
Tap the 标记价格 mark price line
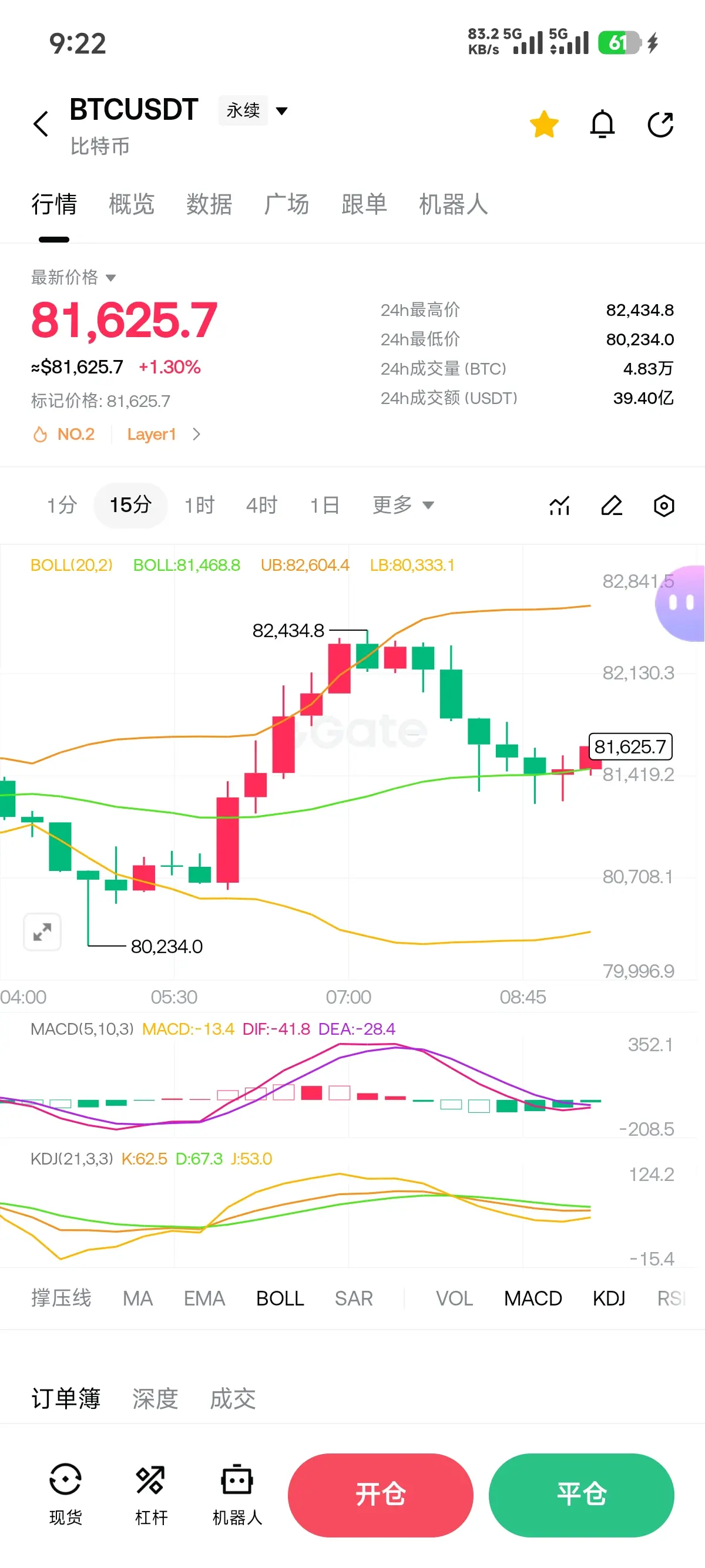(x=100, y=401)
